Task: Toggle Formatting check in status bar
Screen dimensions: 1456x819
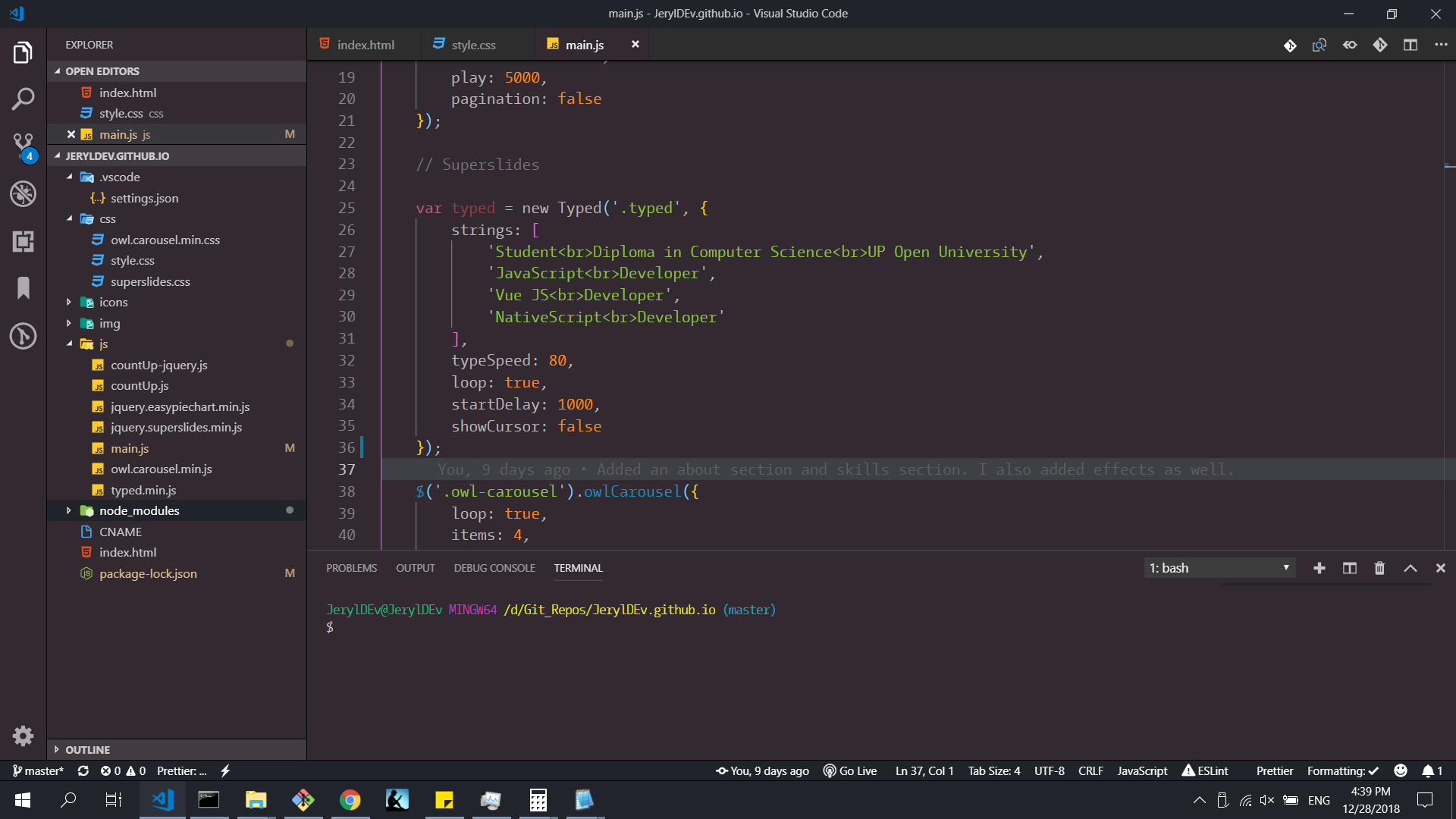Action: point(1343,770)
